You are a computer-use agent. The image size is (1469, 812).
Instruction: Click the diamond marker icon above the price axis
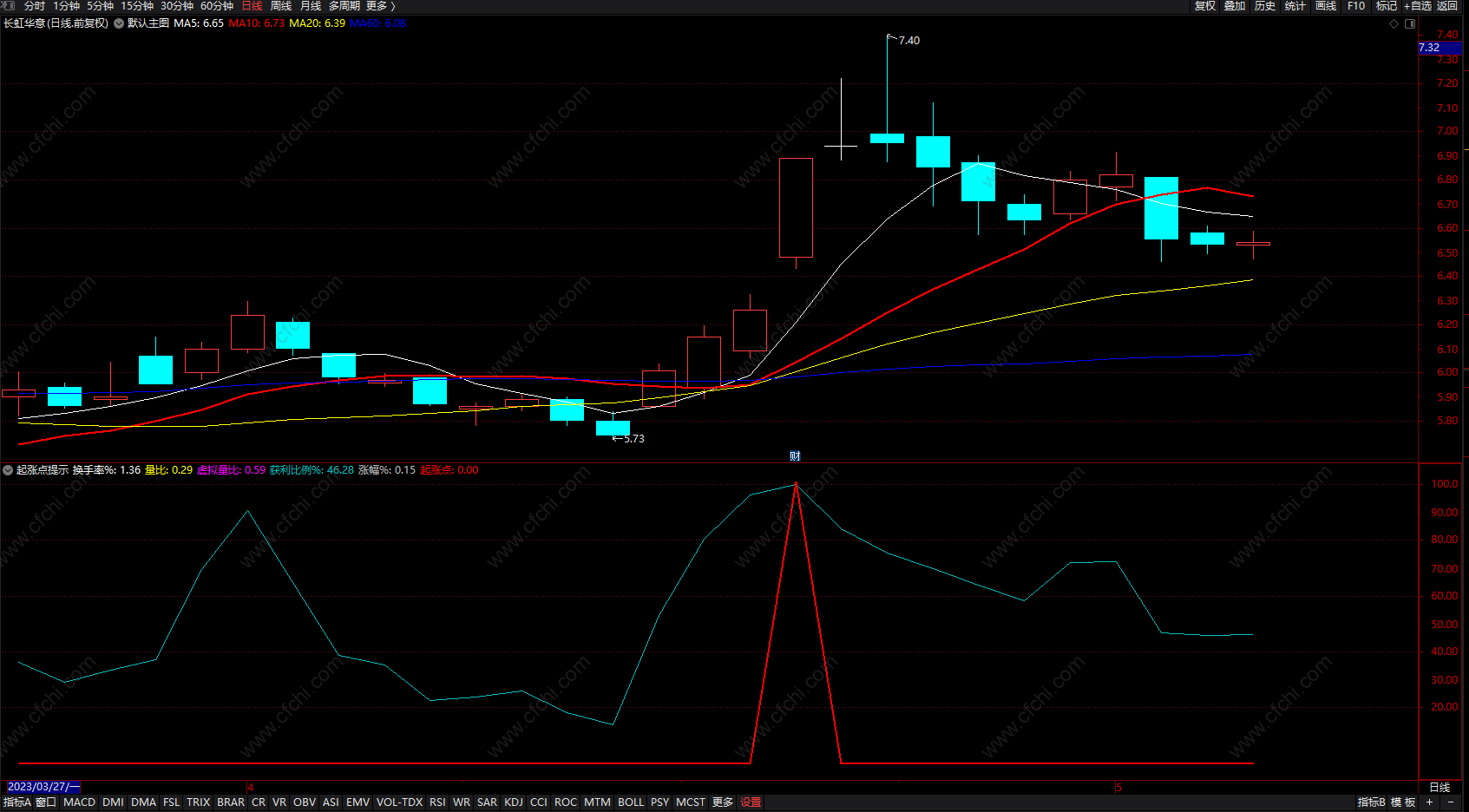(x=1394, y=23)
